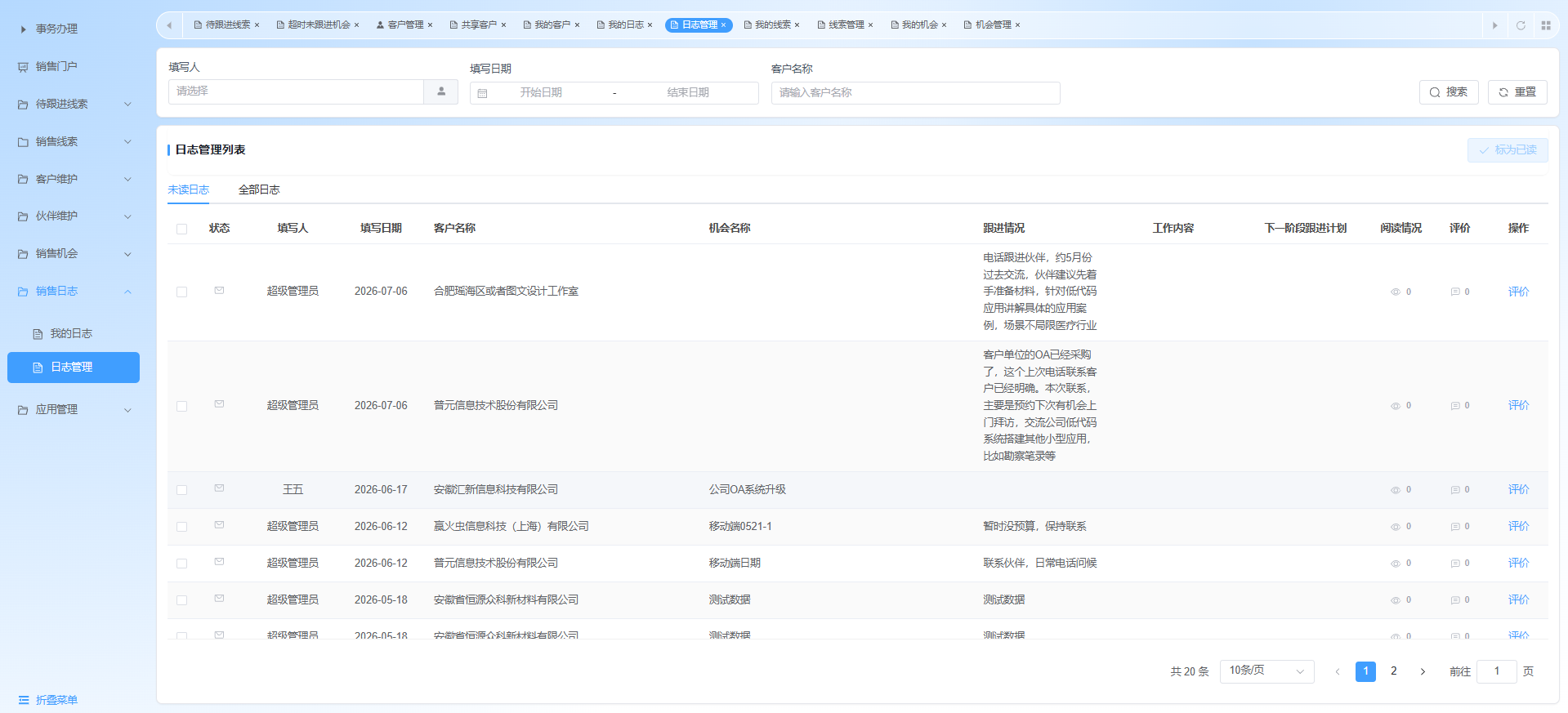Click the comment icon in the 移动端日期 row
Viewport: 1568px width, 713px height.
[x=1455, y=564]
